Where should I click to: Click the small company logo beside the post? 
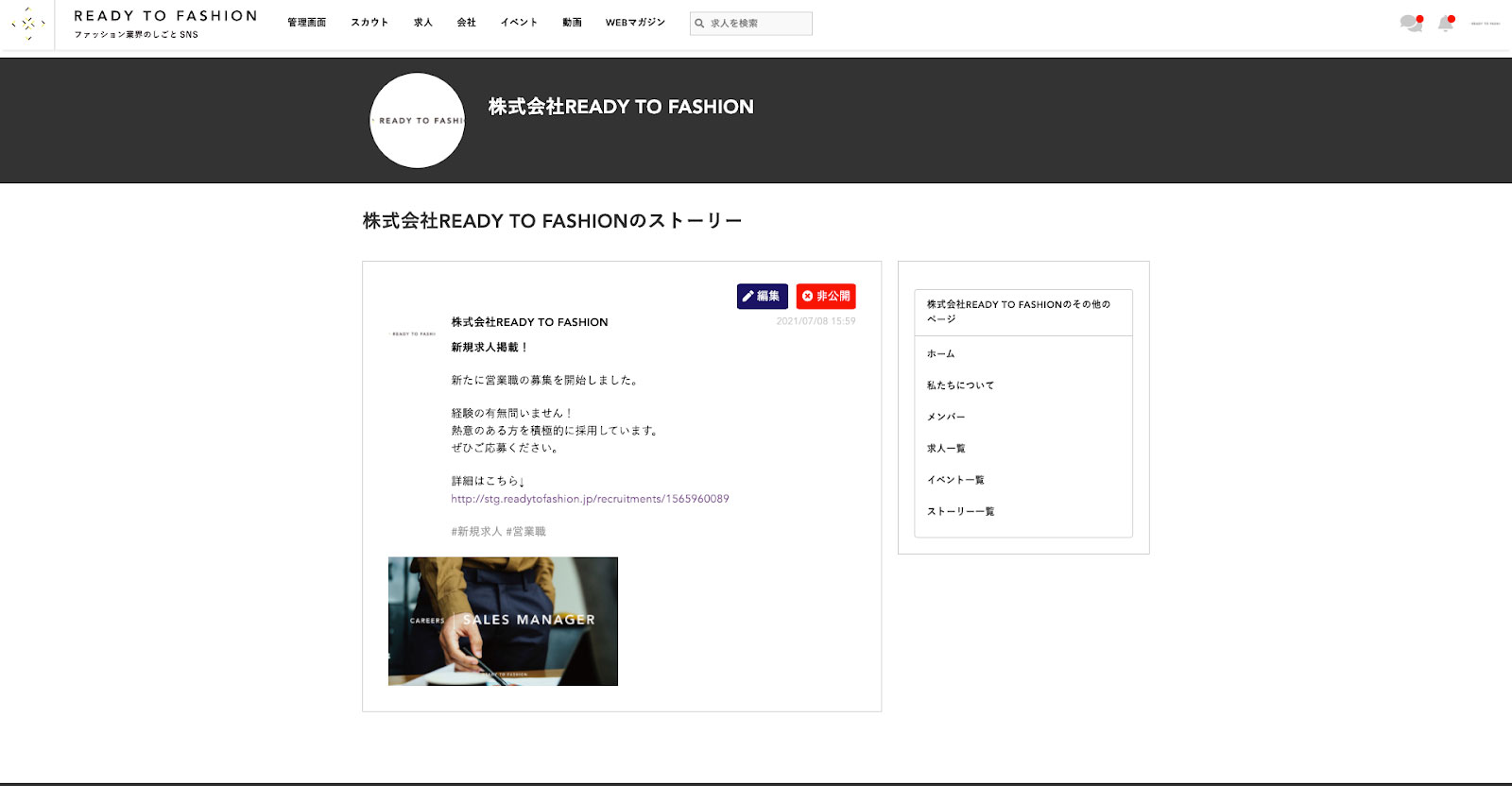point(414,333)
